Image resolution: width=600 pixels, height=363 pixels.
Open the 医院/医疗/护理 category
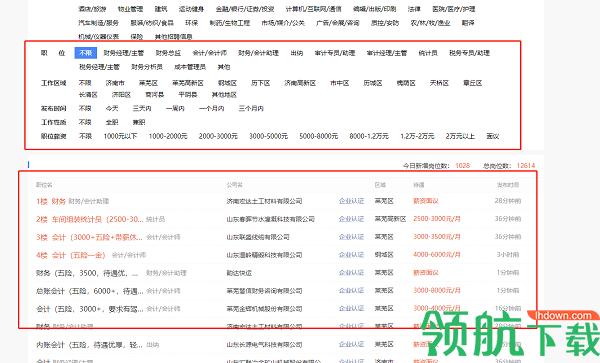pyautogui.click(x=453, y=9)
